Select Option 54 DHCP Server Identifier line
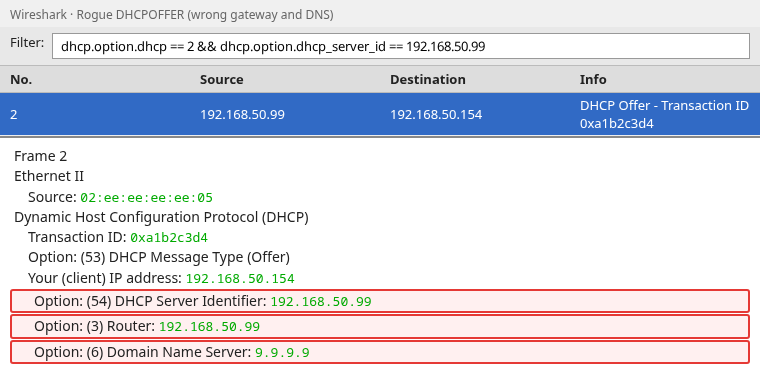760x372 pixels. point(380,301)
